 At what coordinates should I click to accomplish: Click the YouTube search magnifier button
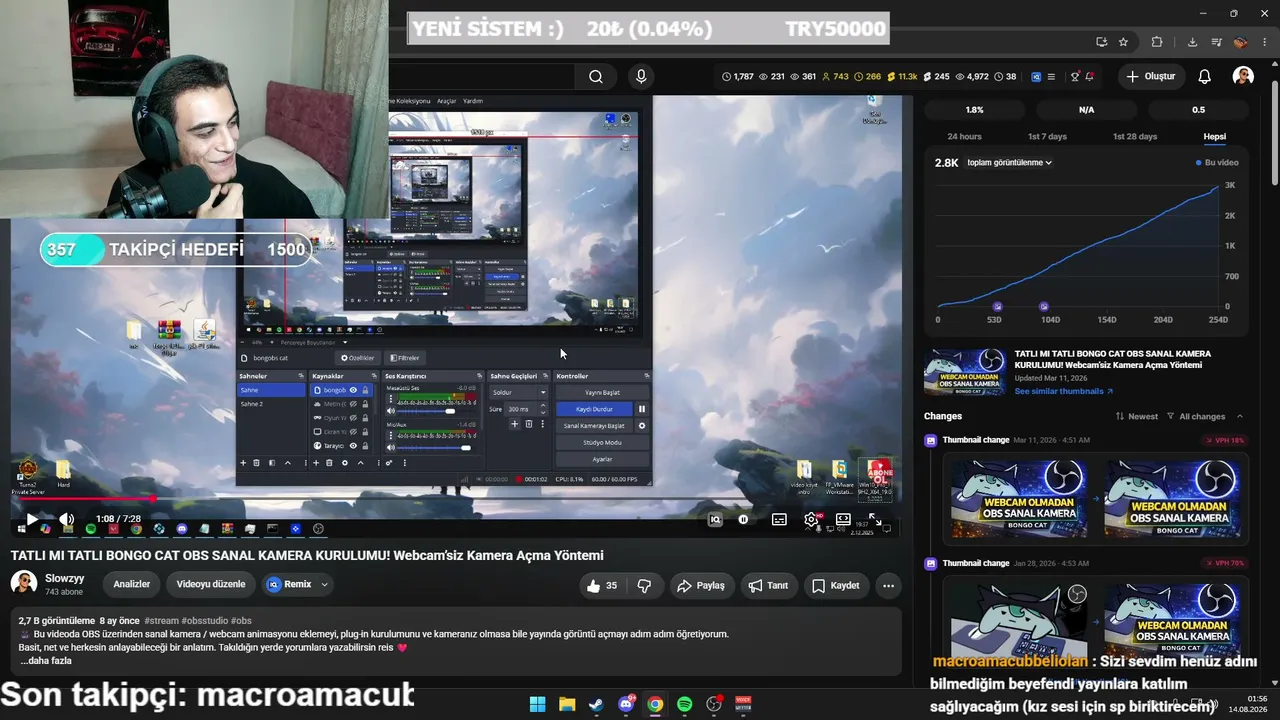click(x=596, y=77)
